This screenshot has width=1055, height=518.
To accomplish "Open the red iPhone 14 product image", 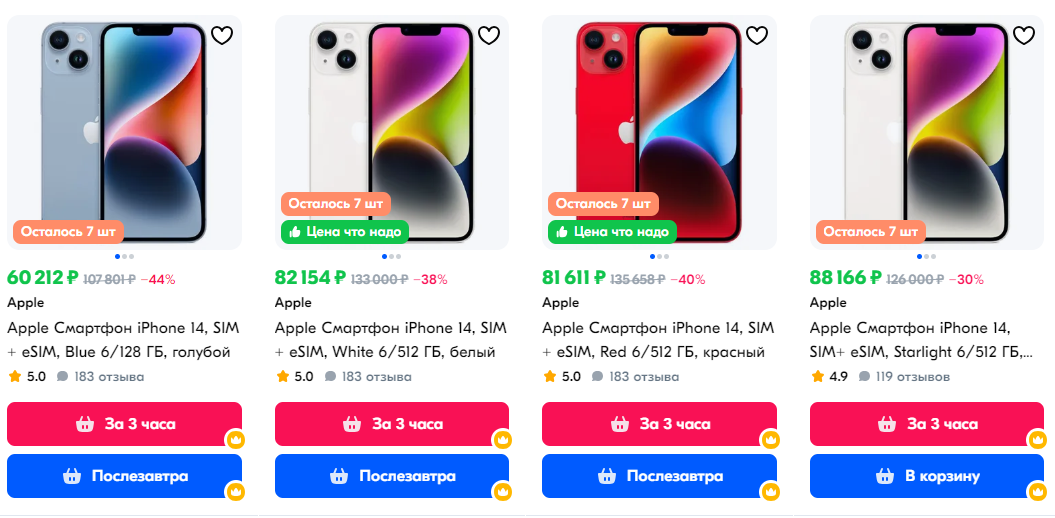I will (659, 133).
